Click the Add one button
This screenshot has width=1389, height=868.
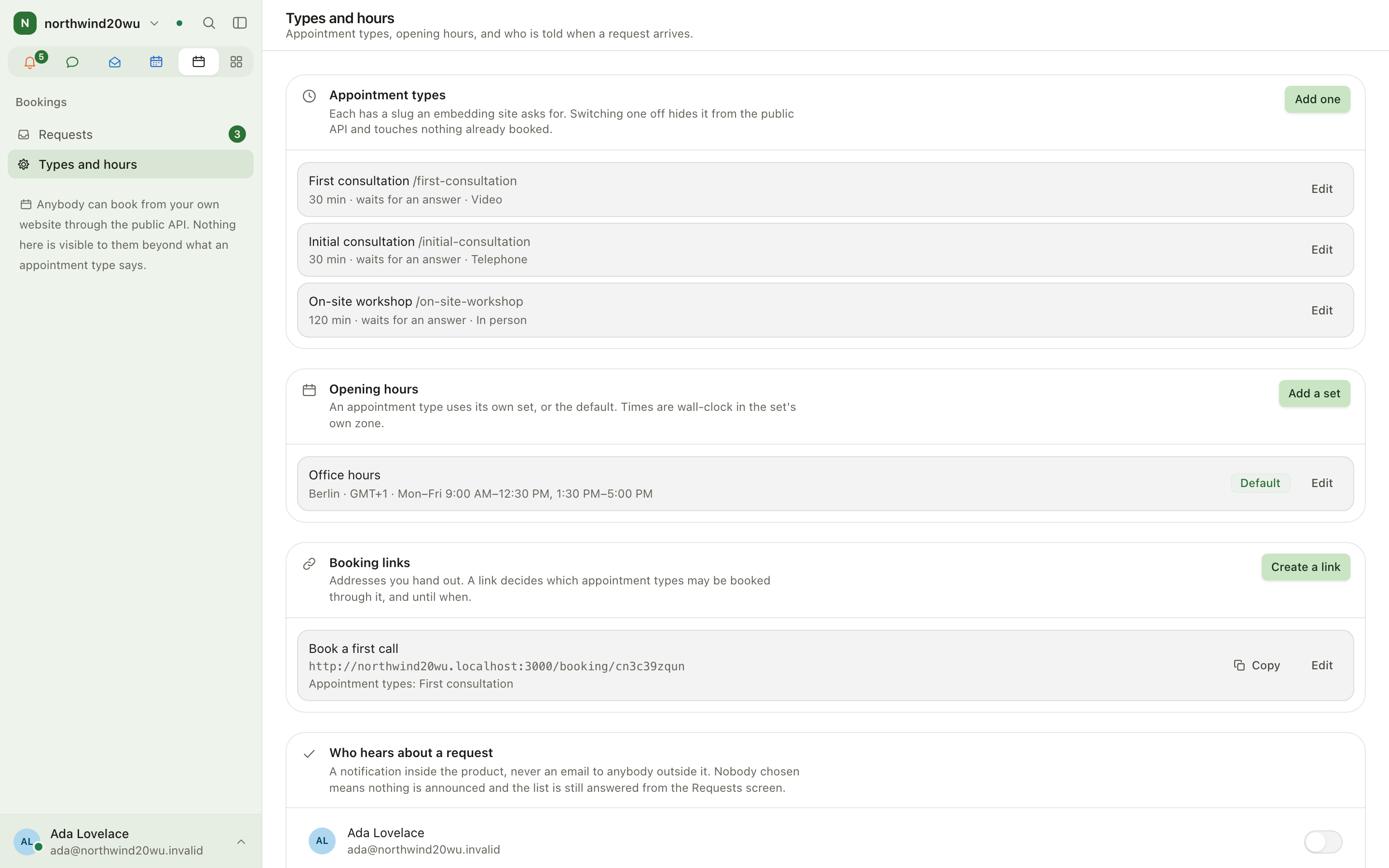1317,99
